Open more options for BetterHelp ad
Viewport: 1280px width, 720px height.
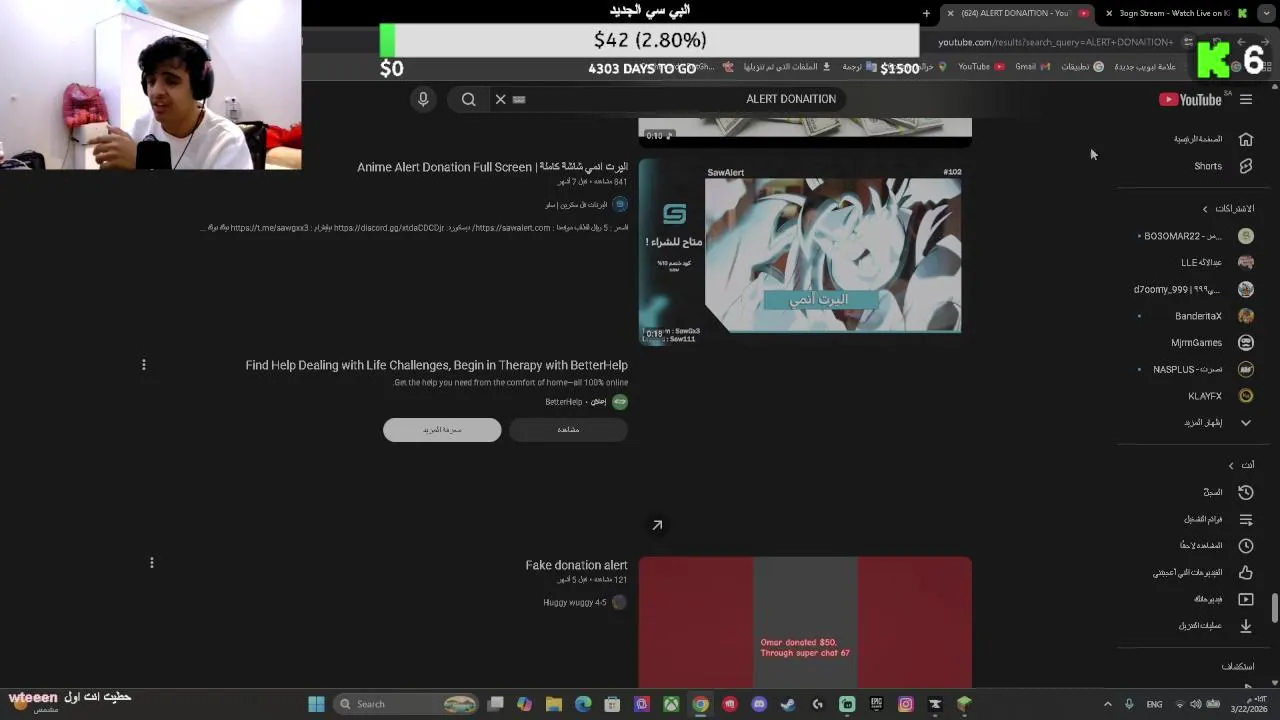[144, 365]
